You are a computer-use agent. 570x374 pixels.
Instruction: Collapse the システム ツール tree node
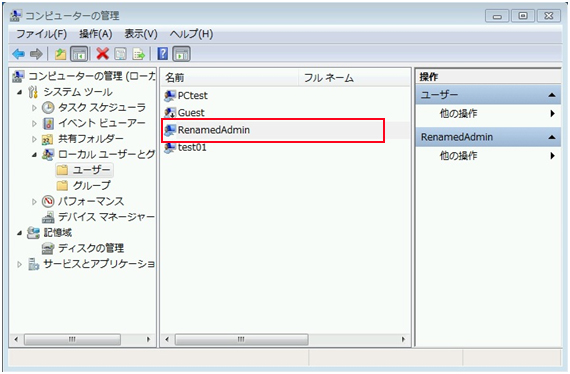(x=20, y=92)
